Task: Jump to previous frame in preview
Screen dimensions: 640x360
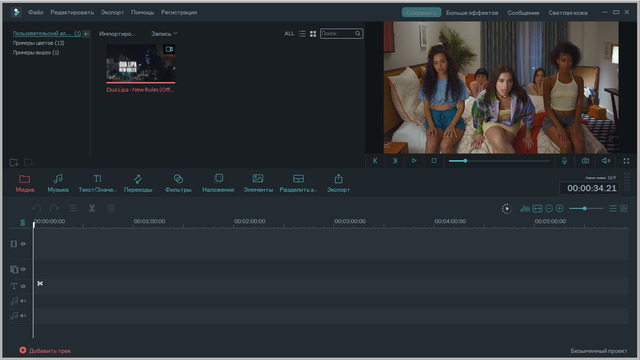Action: coord(375,161)
